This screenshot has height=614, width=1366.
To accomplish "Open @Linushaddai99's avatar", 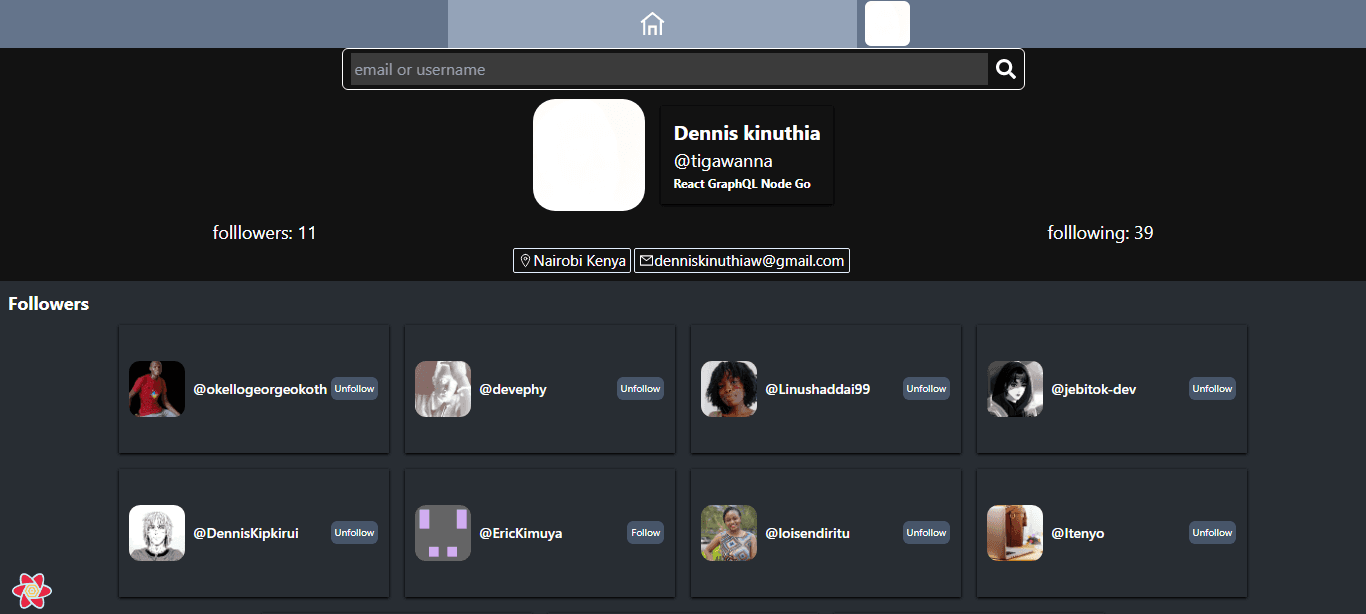I will click(x=729, y=389).
